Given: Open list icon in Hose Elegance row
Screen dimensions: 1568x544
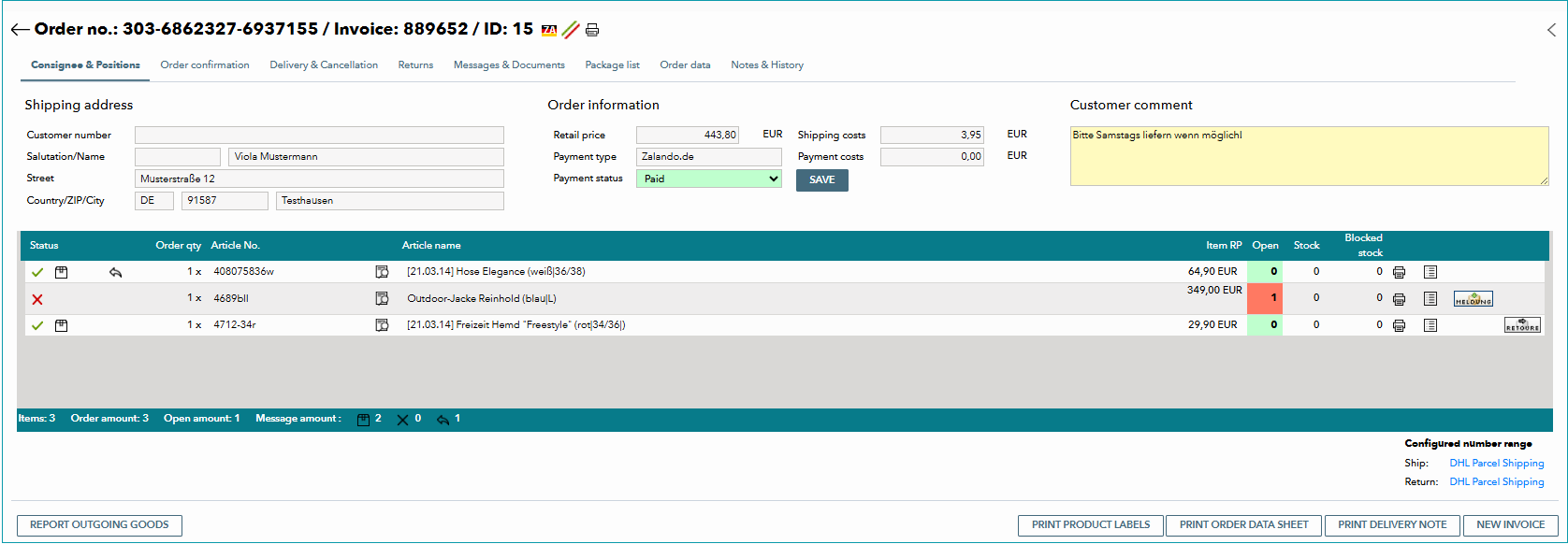Looking at the screenshot, I should pos(1430,272).
